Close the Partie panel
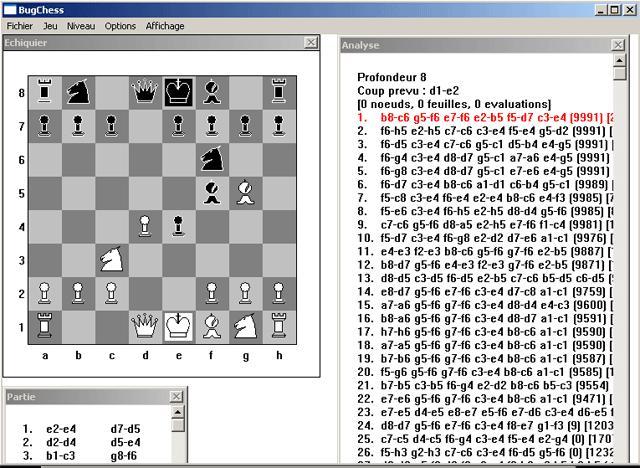640x468 pixels. (x=176, y=396)
